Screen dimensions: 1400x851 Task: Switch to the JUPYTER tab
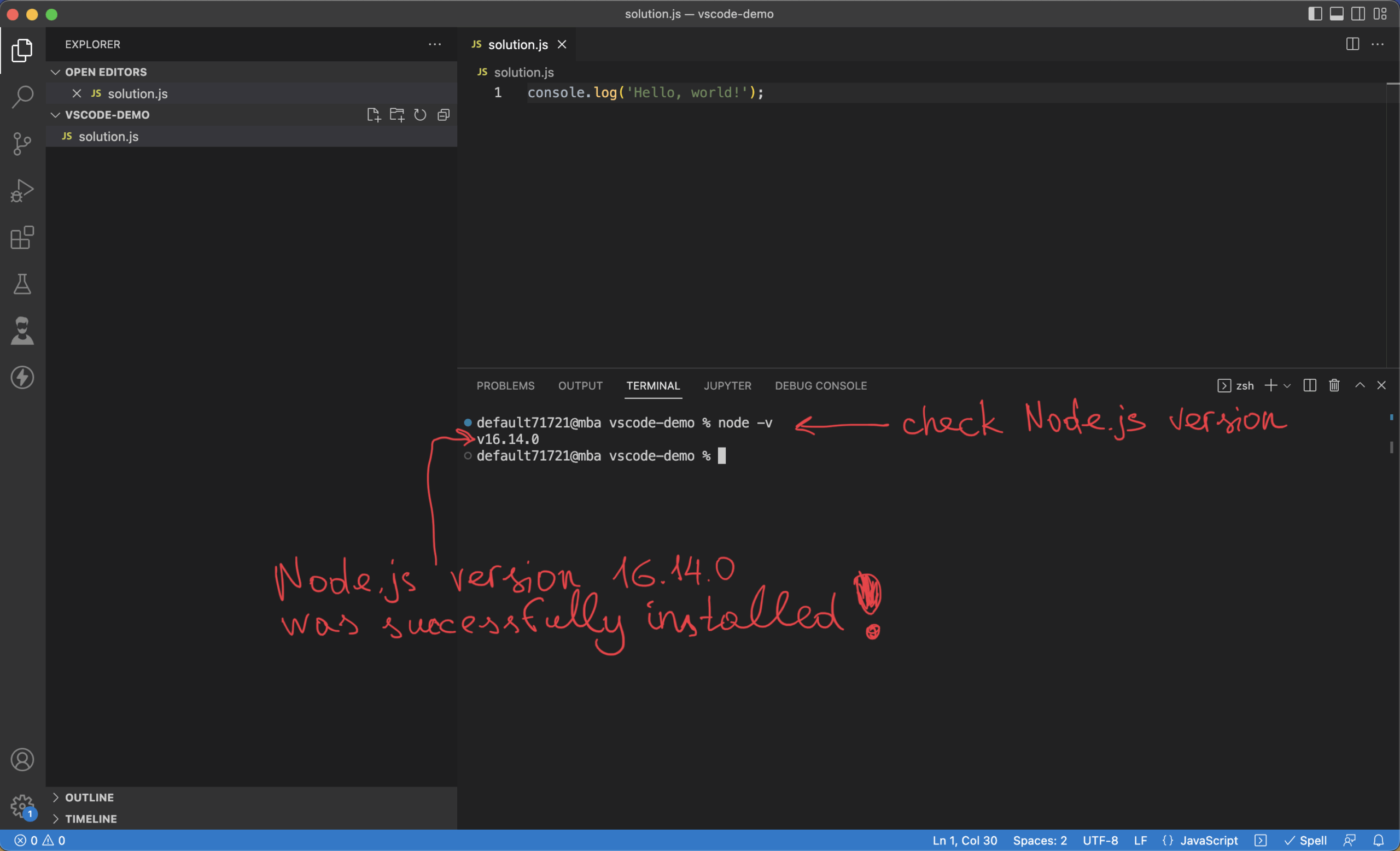727,385
